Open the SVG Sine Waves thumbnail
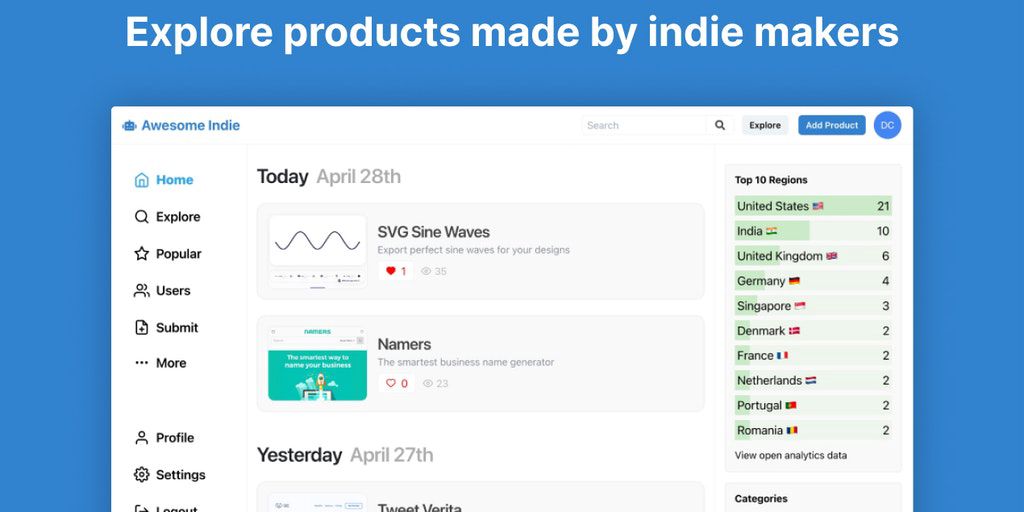Viewport: 1024px width, 512px height. [317, 251]
